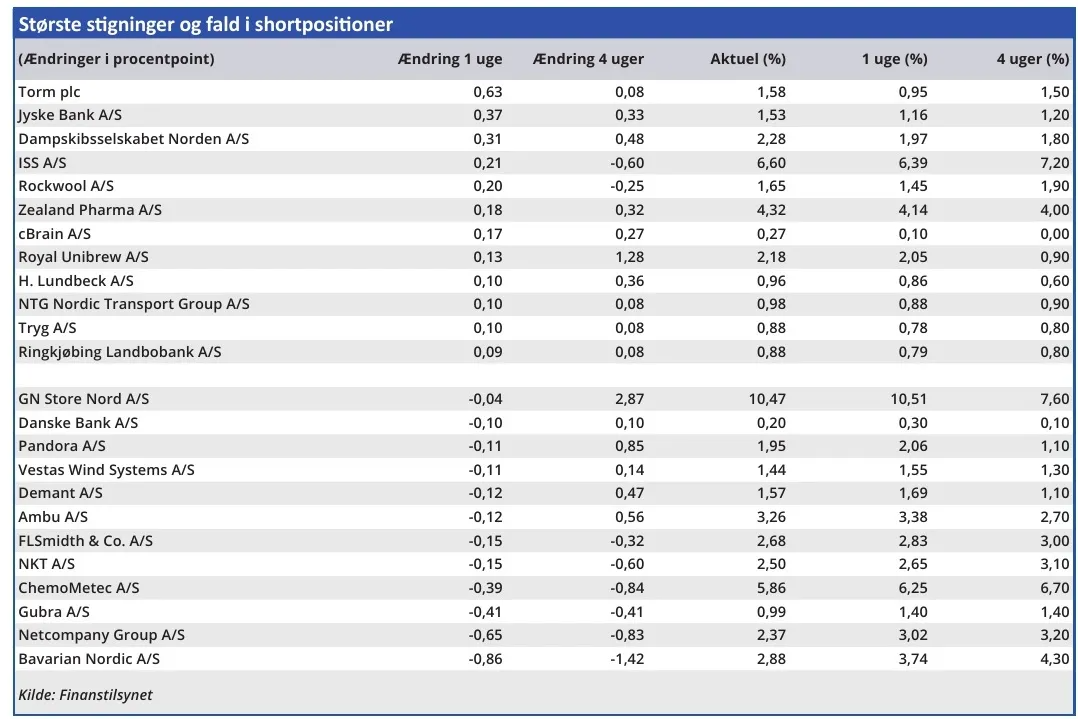Image resolution: width=1078 pixels, height=719 pixels.
Task: Click the '4 uger (%)' column header
Action: [1032, 59]
